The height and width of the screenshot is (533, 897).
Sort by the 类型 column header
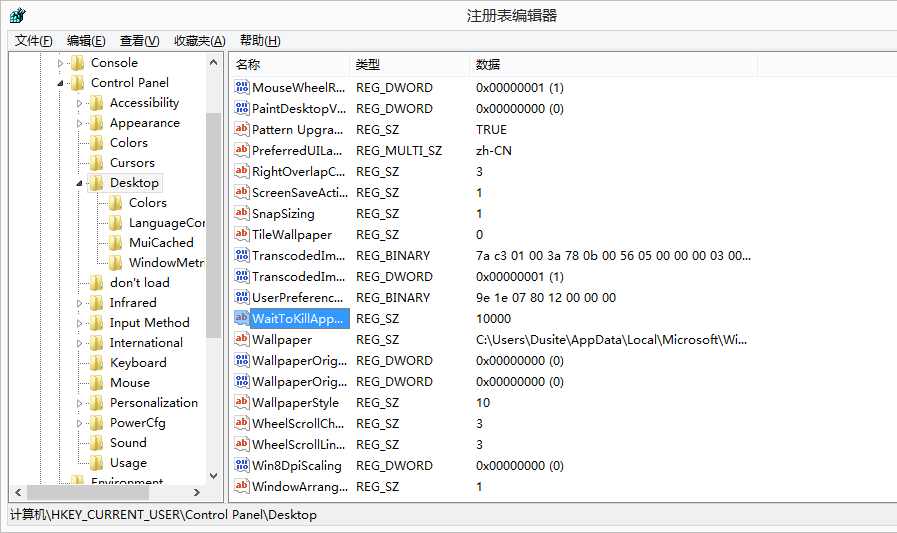tap(410, 65)
